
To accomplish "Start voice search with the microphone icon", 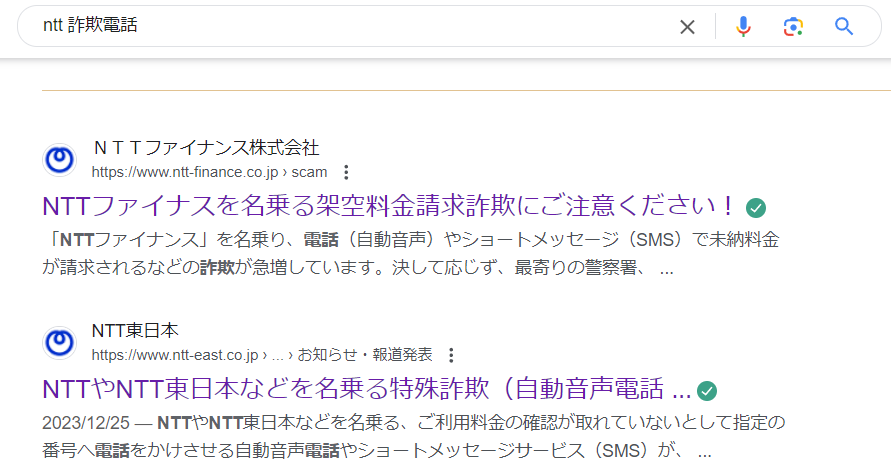I will (743, 27).
